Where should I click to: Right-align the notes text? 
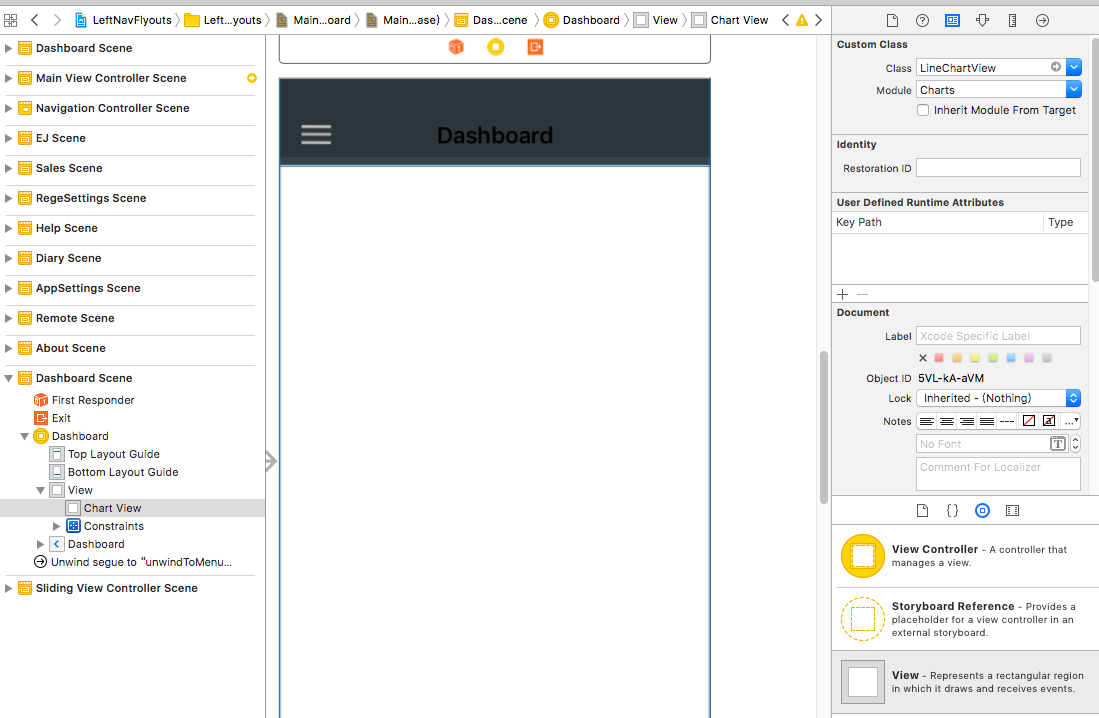(967, 421)
